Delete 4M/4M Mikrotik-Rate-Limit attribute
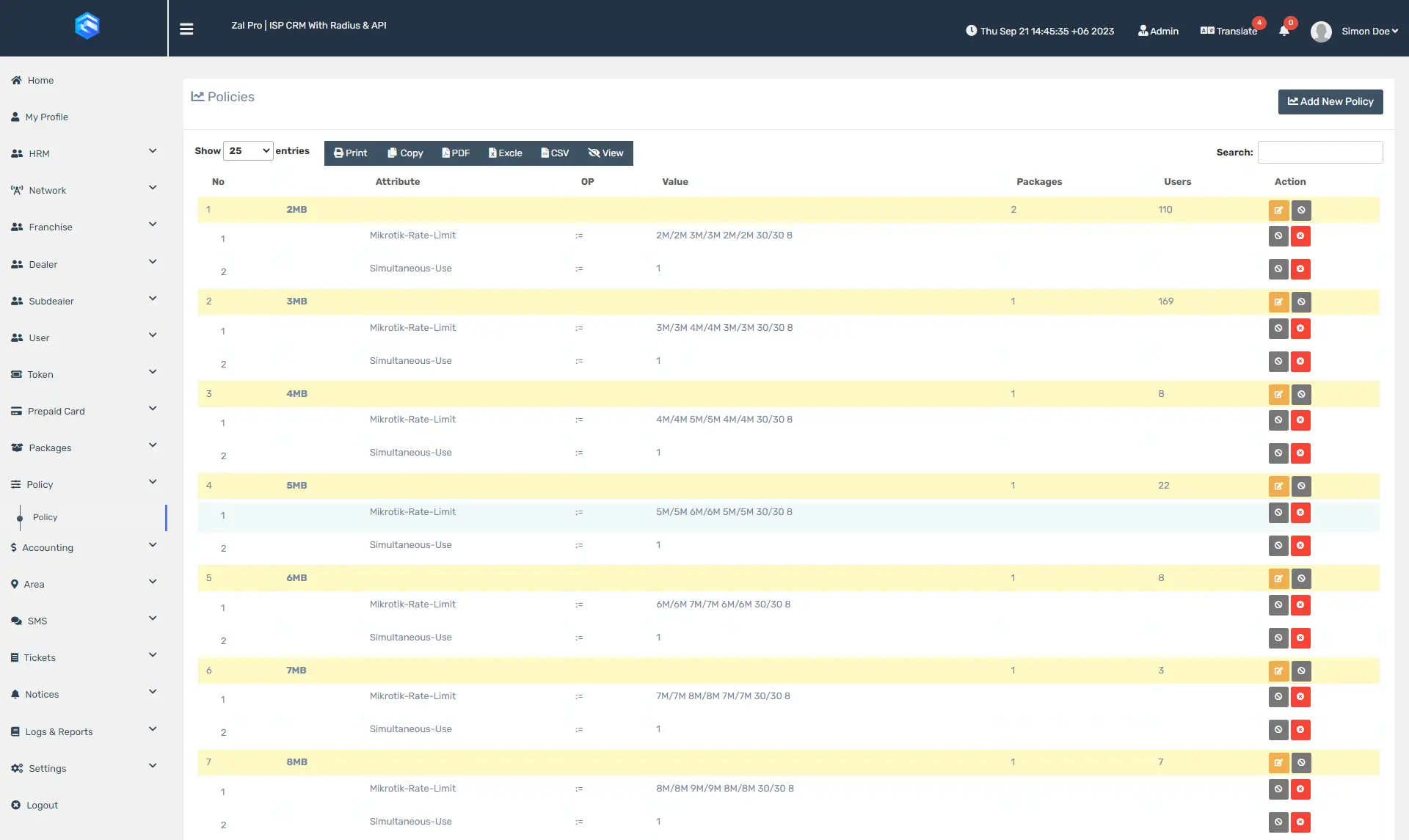Screen dimensions: 1409x840 pyautogui.click(x=1300, y=420)
